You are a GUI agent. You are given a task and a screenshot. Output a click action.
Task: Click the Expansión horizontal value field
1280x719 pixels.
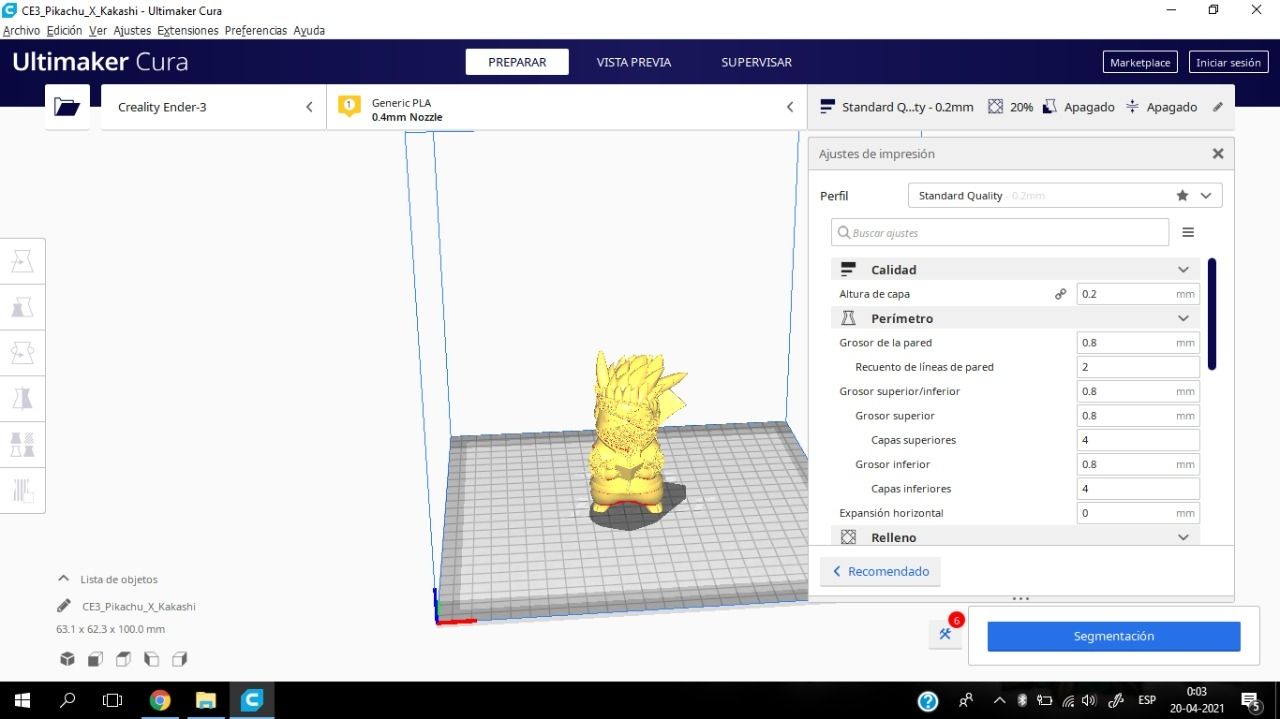point(1138,513)
